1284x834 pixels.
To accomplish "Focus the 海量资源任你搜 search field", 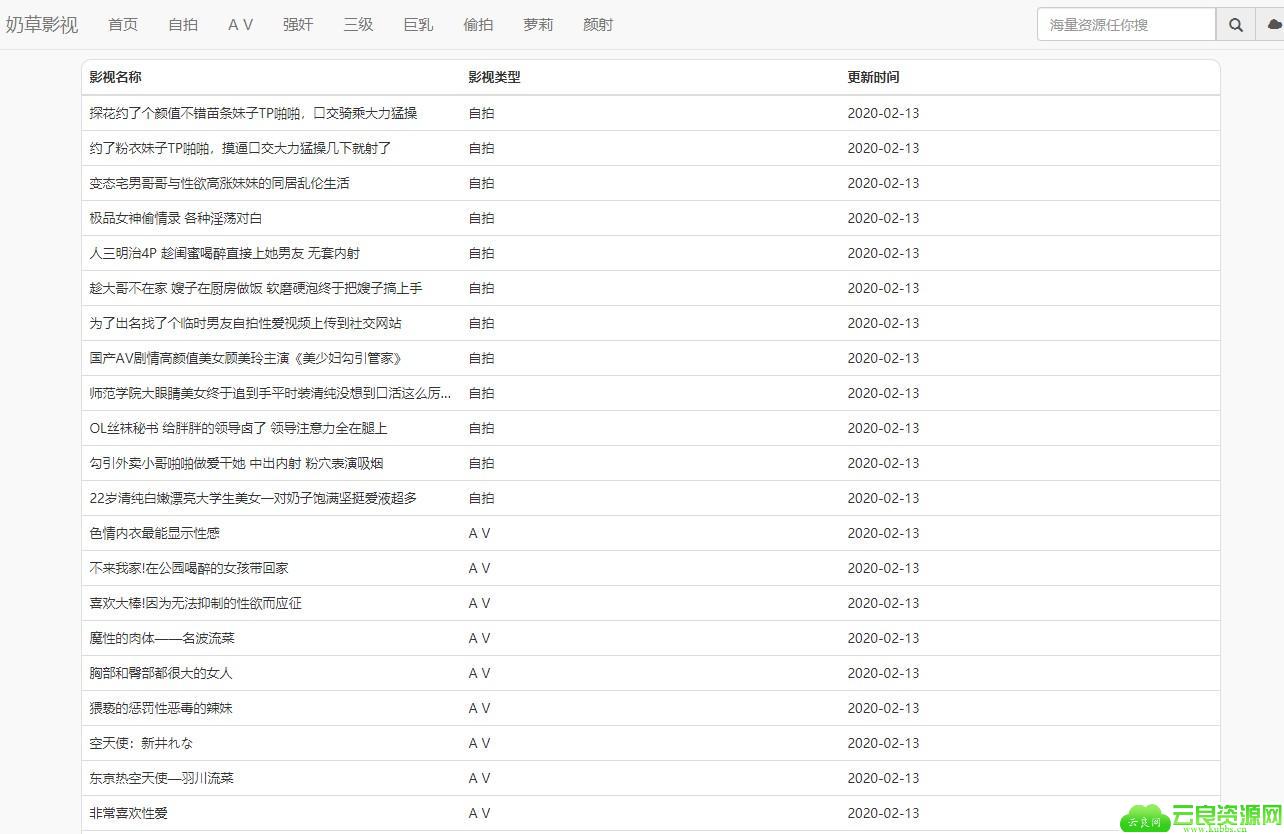I will point(1127,25).
